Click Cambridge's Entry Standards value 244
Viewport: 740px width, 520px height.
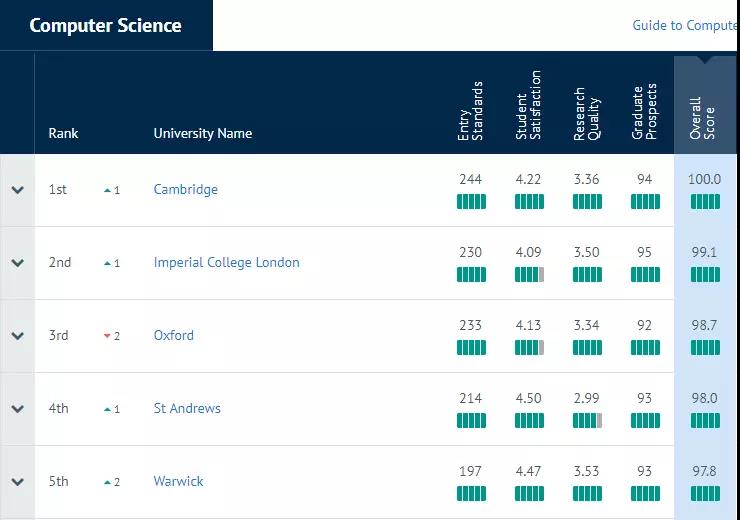[x=471, y=179]
